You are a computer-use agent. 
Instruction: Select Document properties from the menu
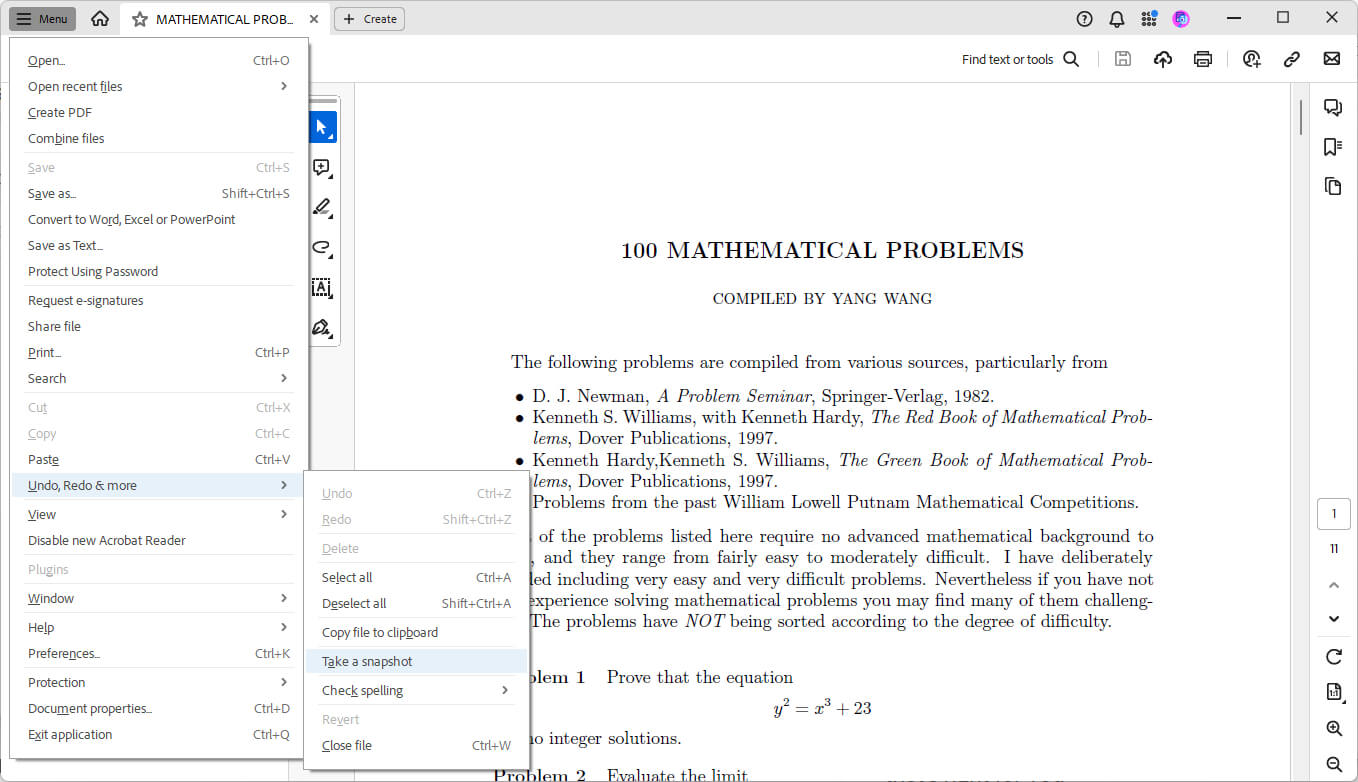click(90, 708)
